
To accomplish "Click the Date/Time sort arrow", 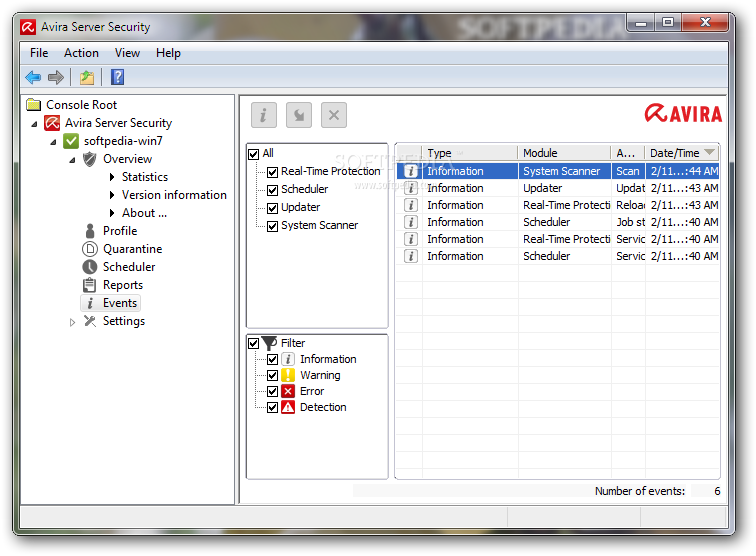I will coord(709,152).
